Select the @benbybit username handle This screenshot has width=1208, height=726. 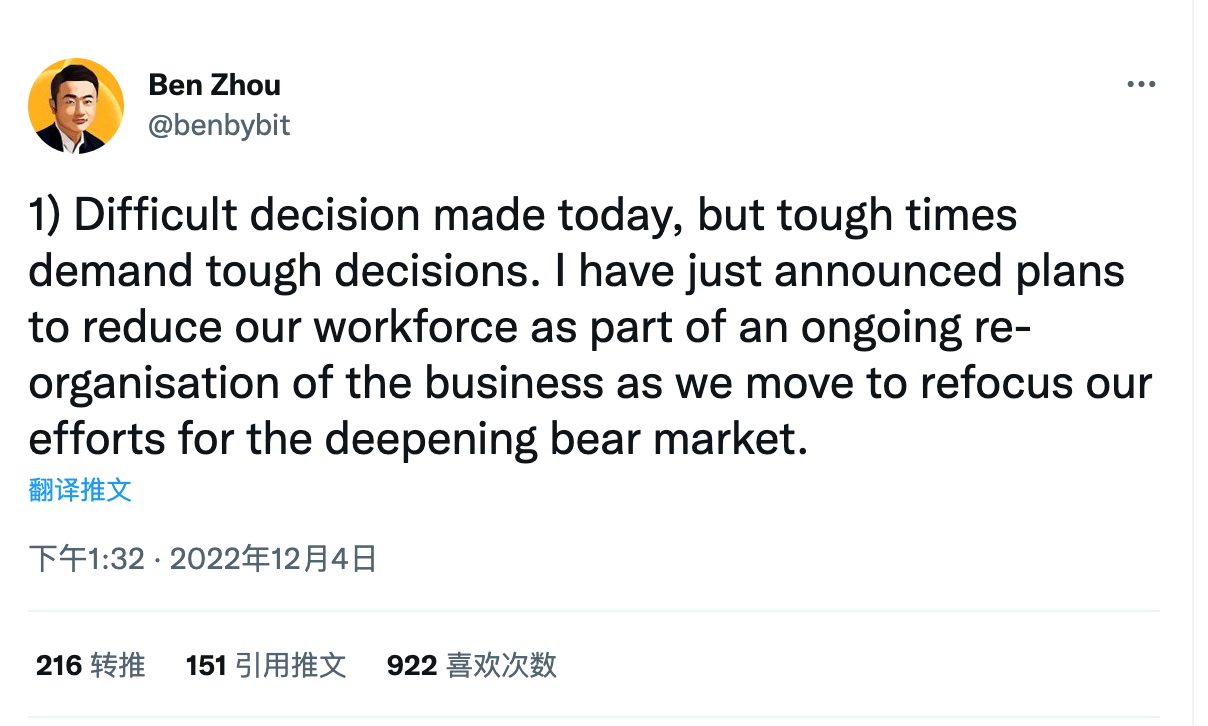click(220, 124)
